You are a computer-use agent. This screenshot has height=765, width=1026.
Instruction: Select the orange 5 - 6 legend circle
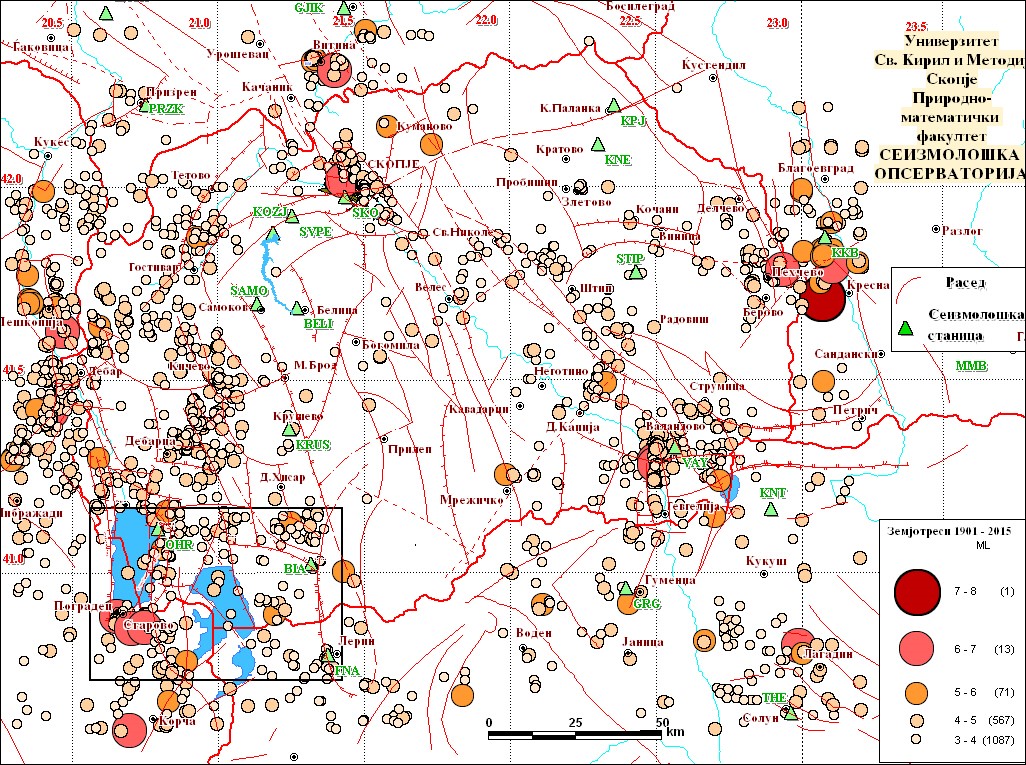(x=917, y=692)
